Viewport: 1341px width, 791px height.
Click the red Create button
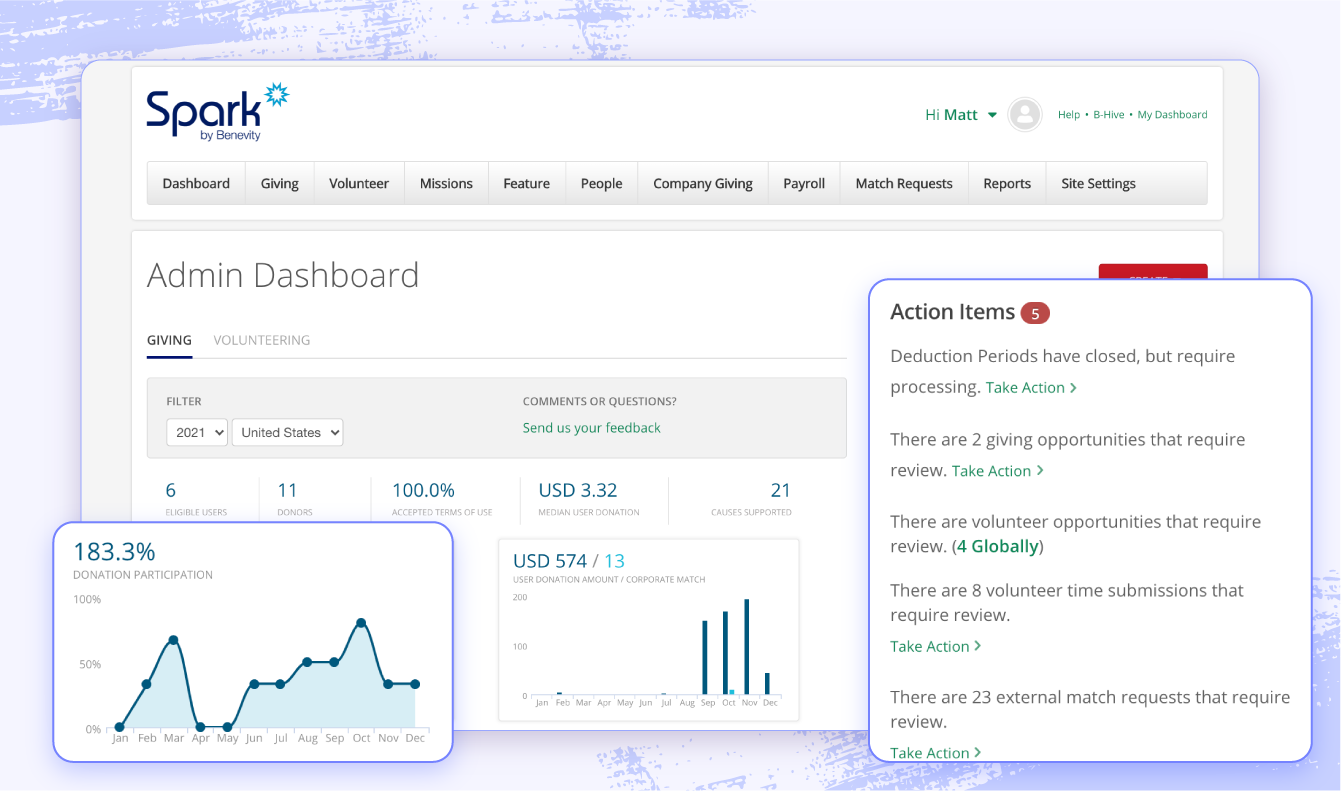(1153, 272)
